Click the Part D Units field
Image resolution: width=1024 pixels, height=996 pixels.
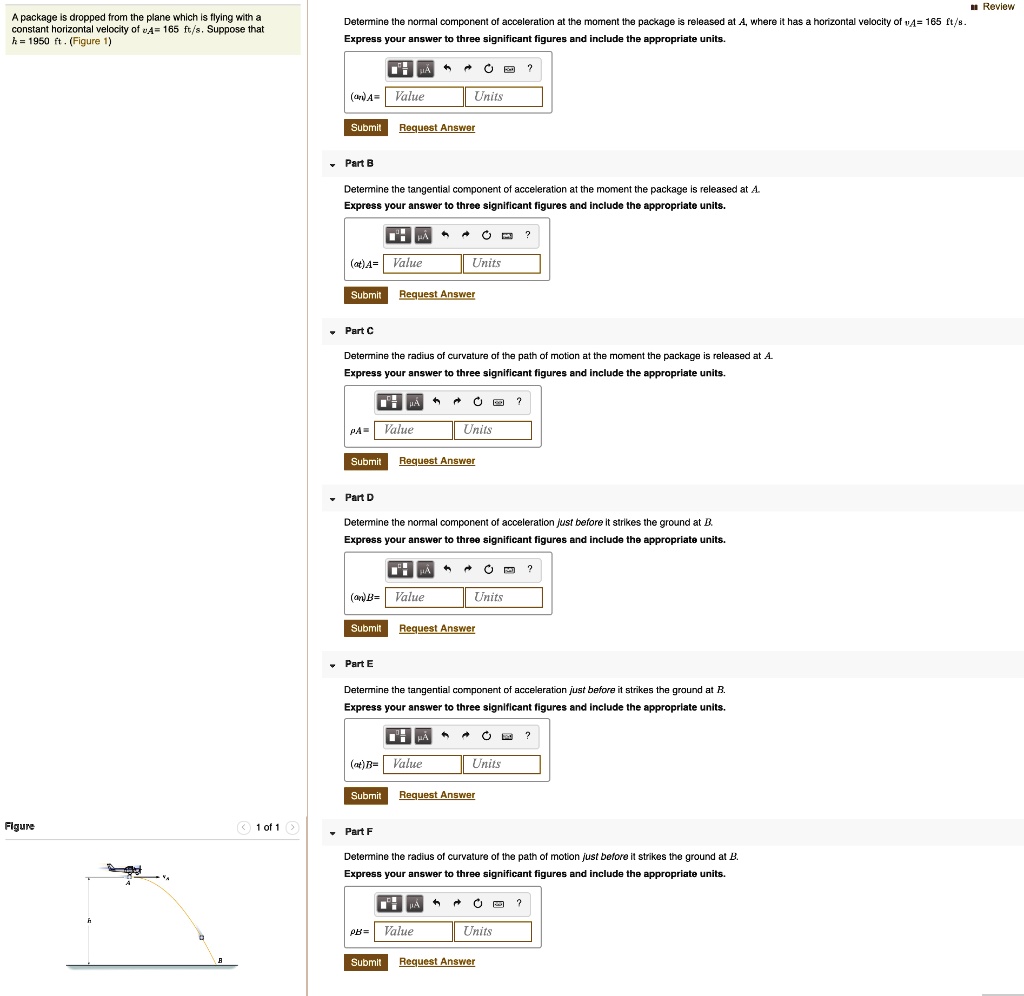click(x=504, y=598)
